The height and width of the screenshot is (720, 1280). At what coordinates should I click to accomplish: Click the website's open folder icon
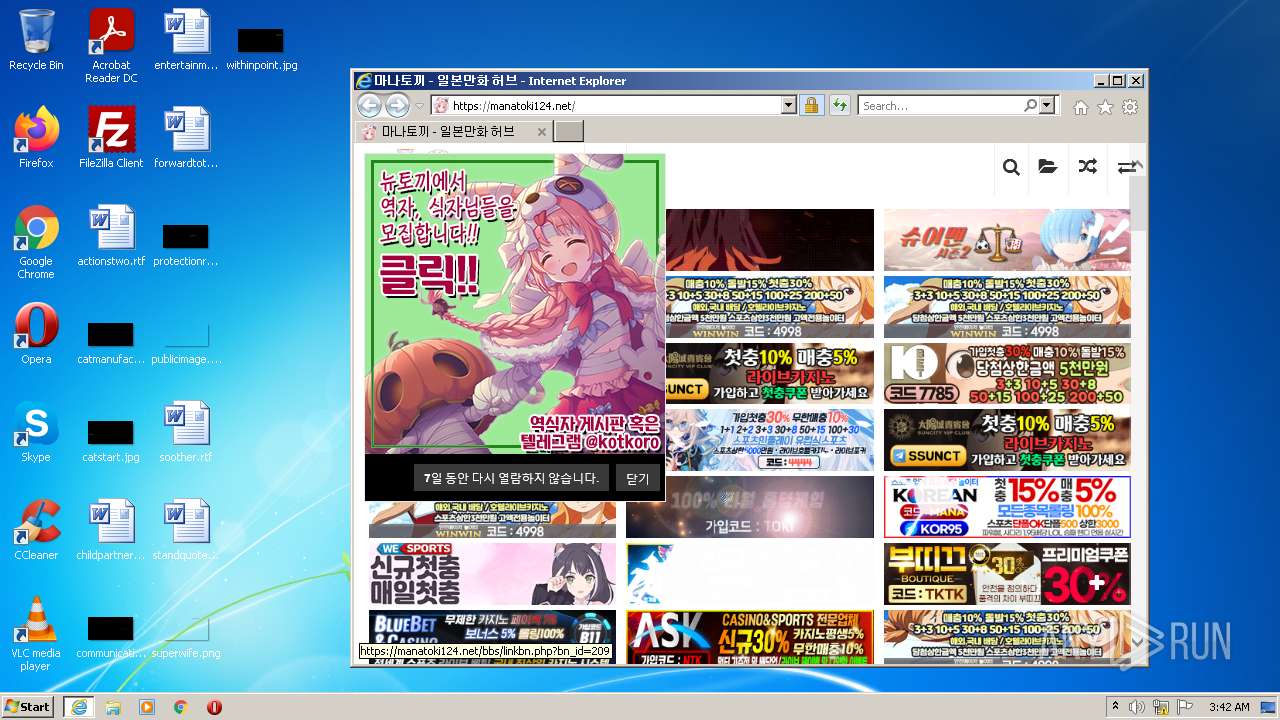pos(1047,167)
